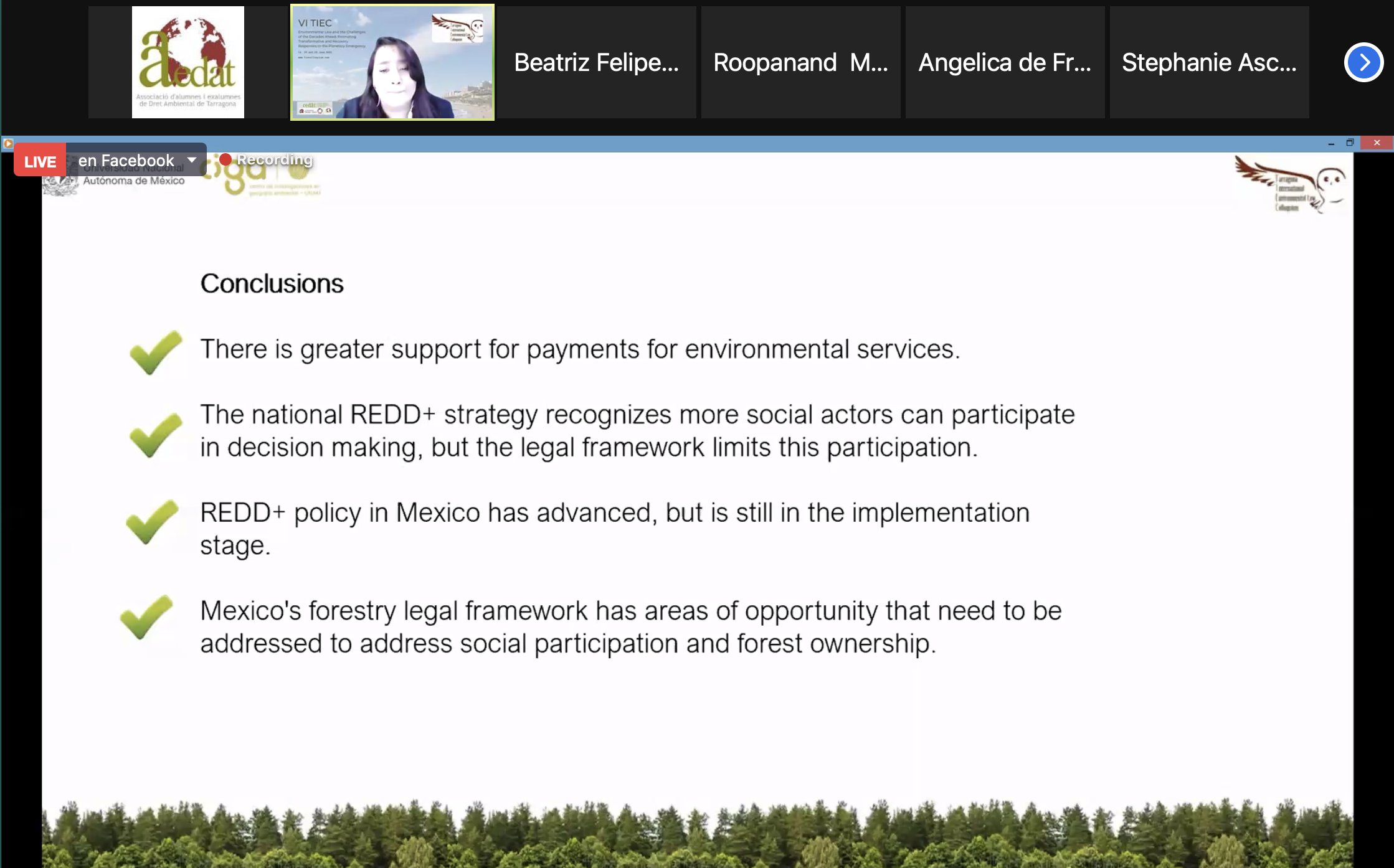
Task: Select Beatriz Felipe participant tile
Action: (x=596, y=62)
